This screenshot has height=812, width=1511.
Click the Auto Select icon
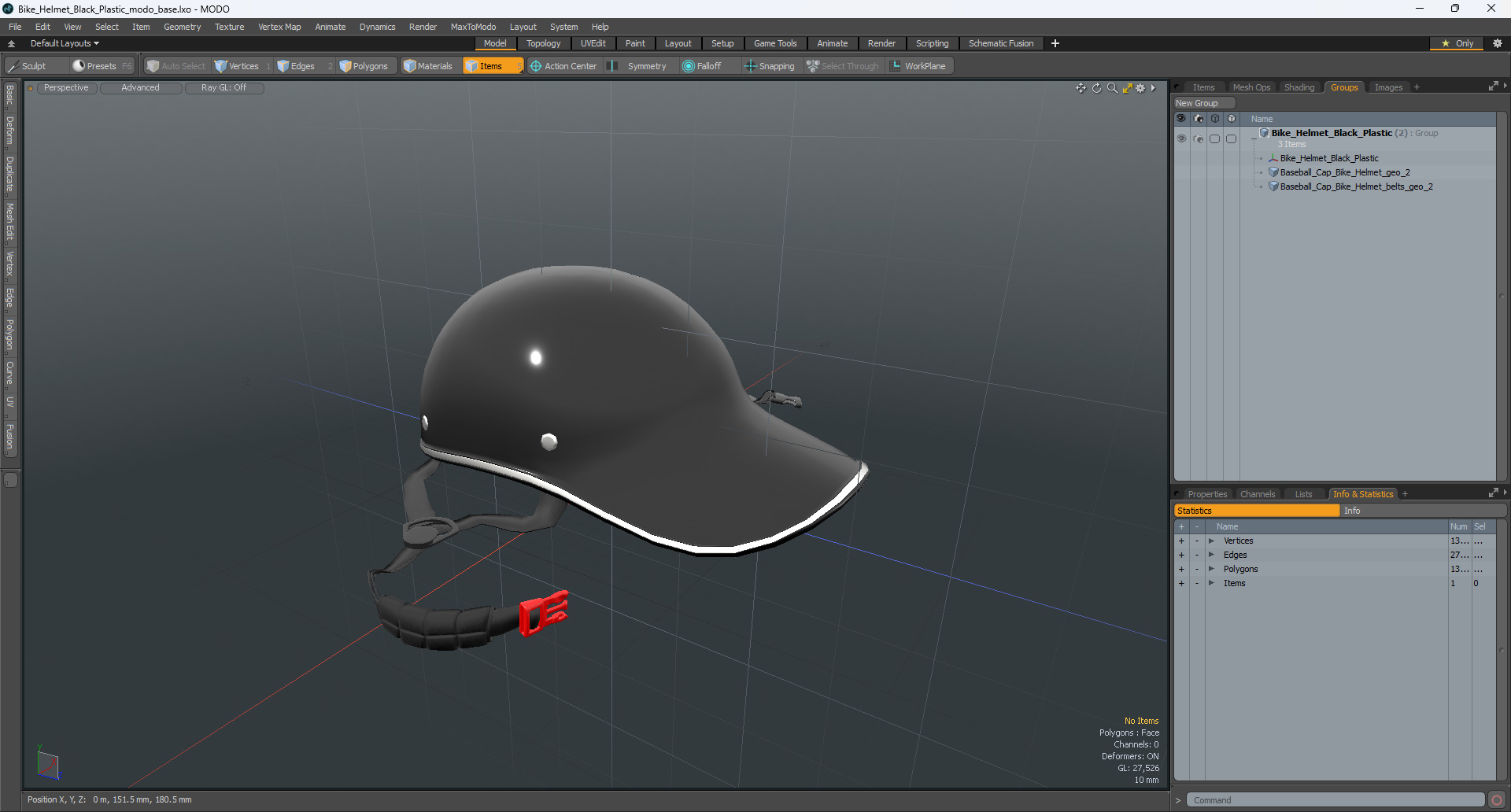153,66
